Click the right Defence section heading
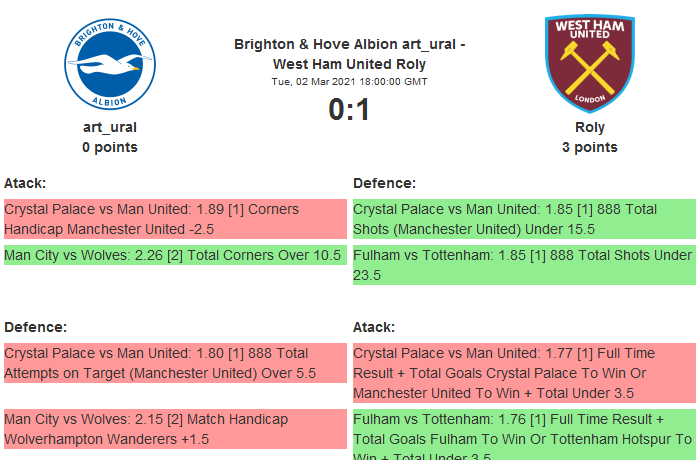The width and height of the screenshot is (700, 460). [385, 183]
